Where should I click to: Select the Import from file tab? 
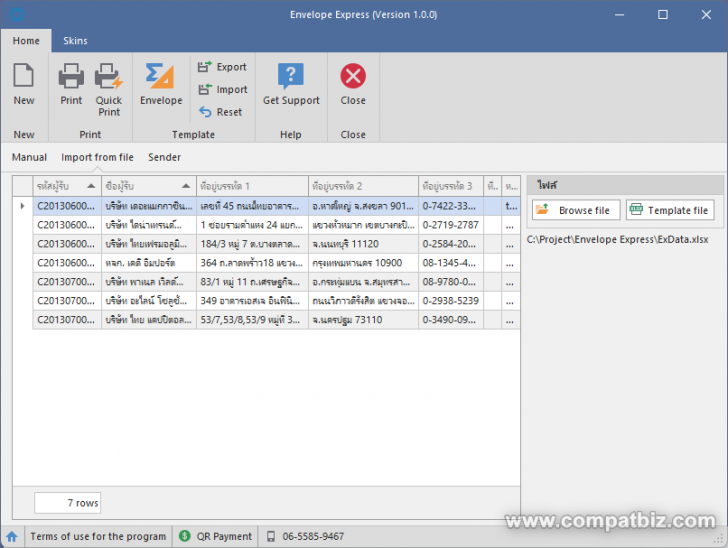point(97,157)
